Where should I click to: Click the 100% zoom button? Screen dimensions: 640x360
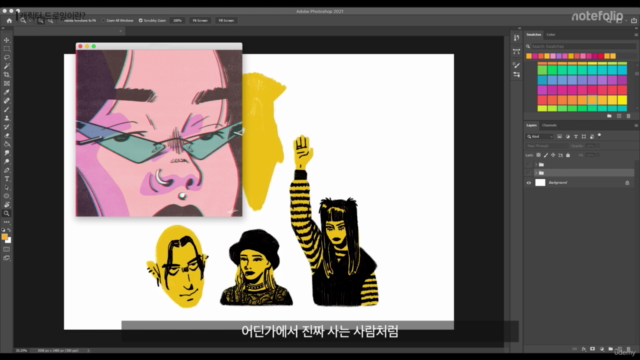point(178,20)
